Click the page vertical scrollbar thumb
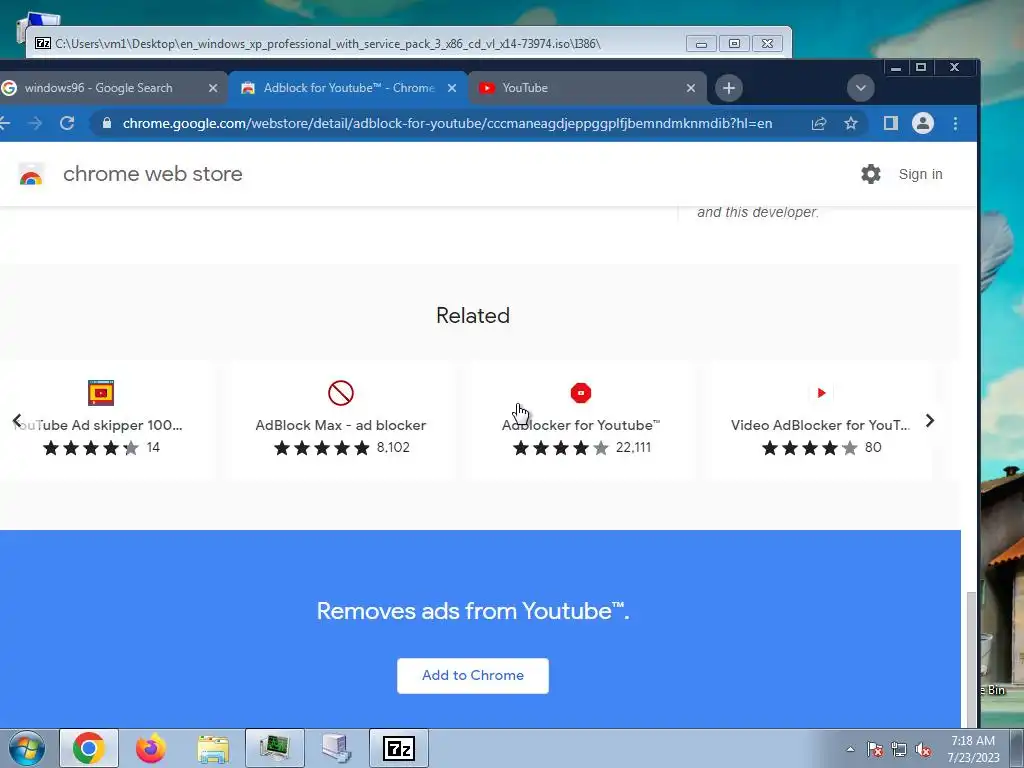The image size is (1024, 768). tap(971, 658)
